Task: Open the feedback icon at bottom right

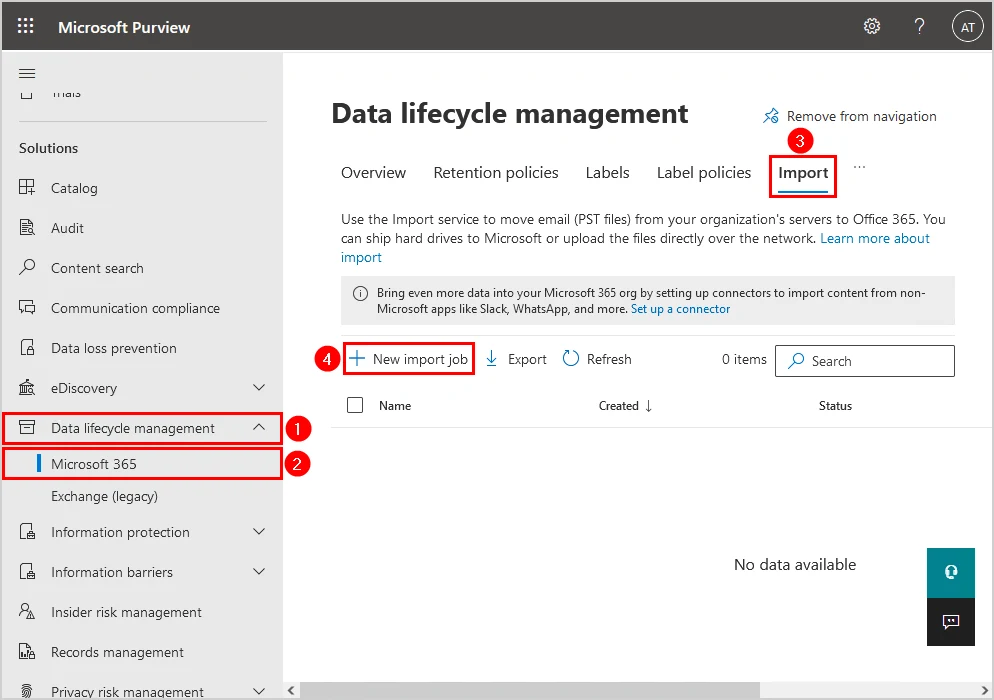Action: (950, 621)
